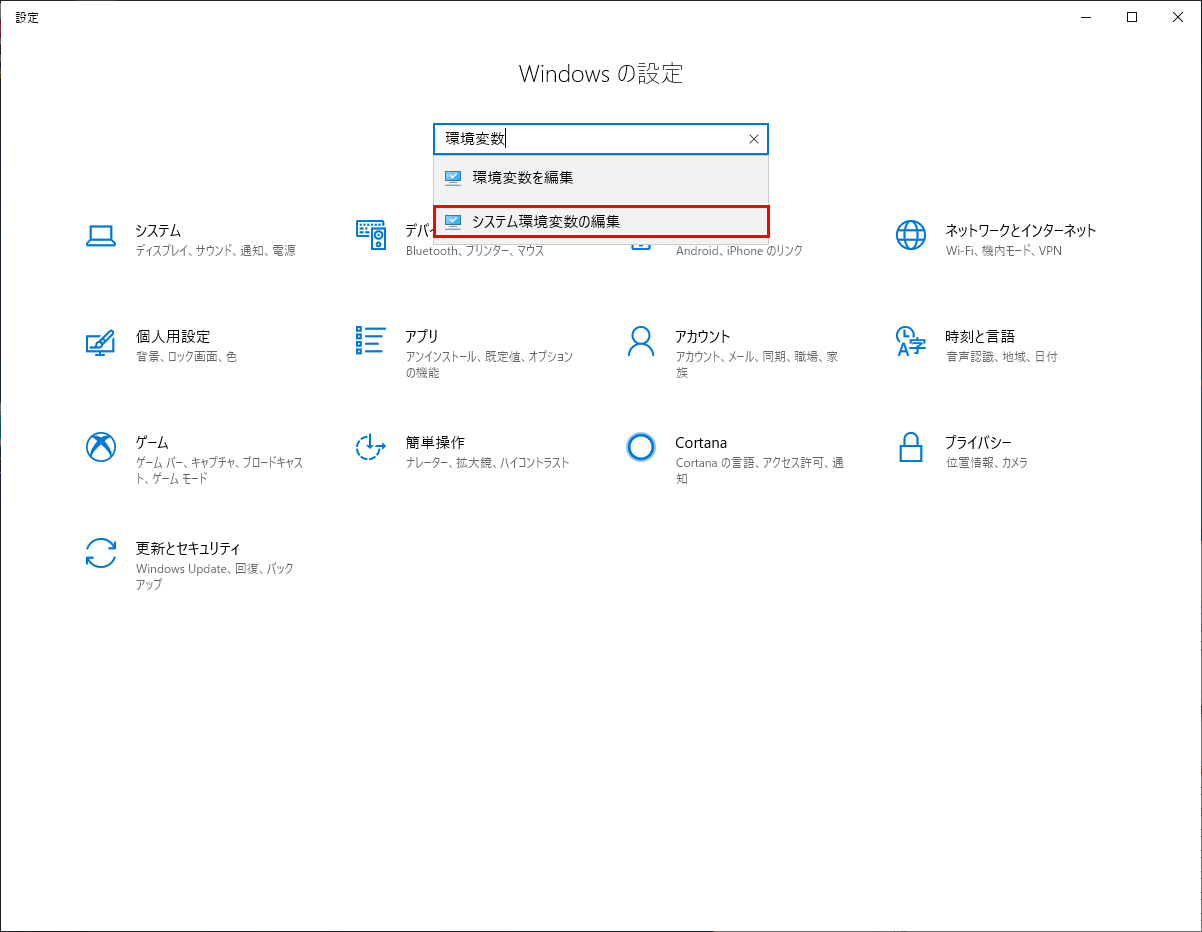Click the icon beside 環境変数を編集
This screenshot has height=932, width=1202.
coord(453,178)
